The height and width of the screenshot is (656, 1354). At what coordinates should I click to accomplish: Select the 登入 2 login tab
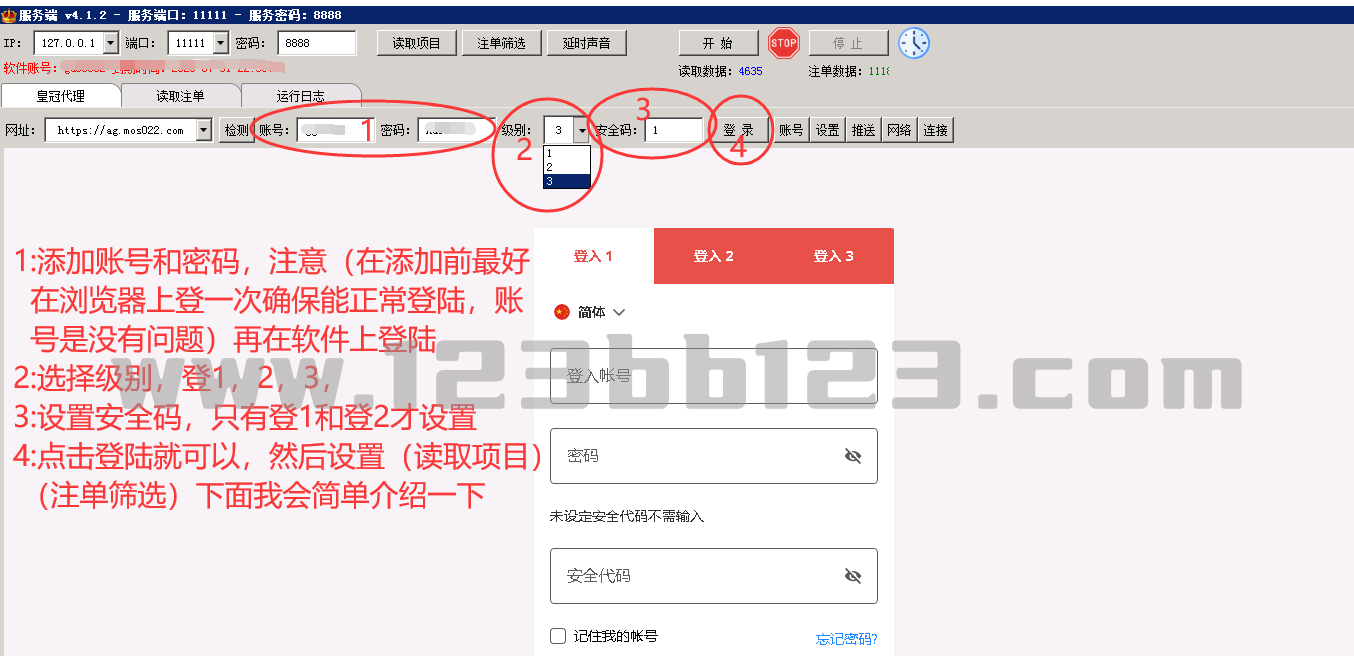point(713,256)
